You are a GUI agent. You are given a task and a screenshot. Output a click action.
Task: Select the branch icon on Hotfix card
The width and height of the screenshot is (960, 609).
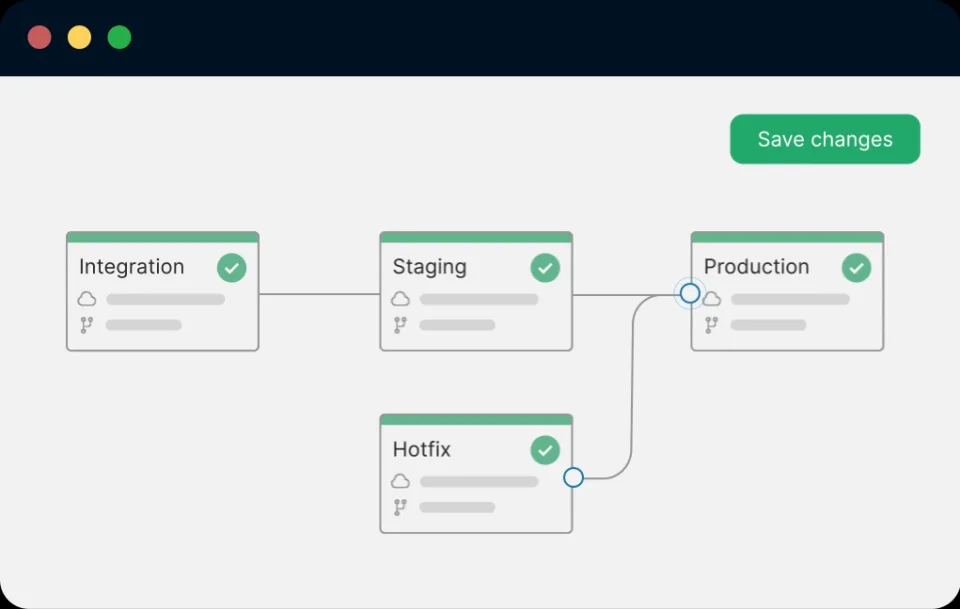[x=400, y=507]
